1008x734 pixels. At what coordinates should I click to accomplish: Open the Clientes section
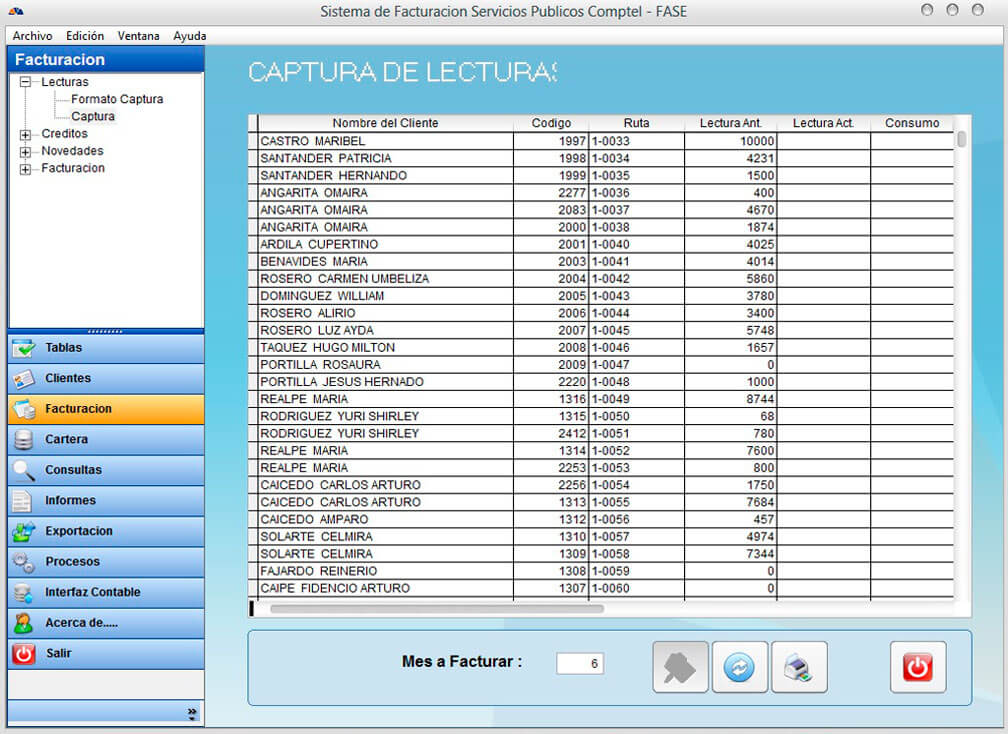point(106,379)
